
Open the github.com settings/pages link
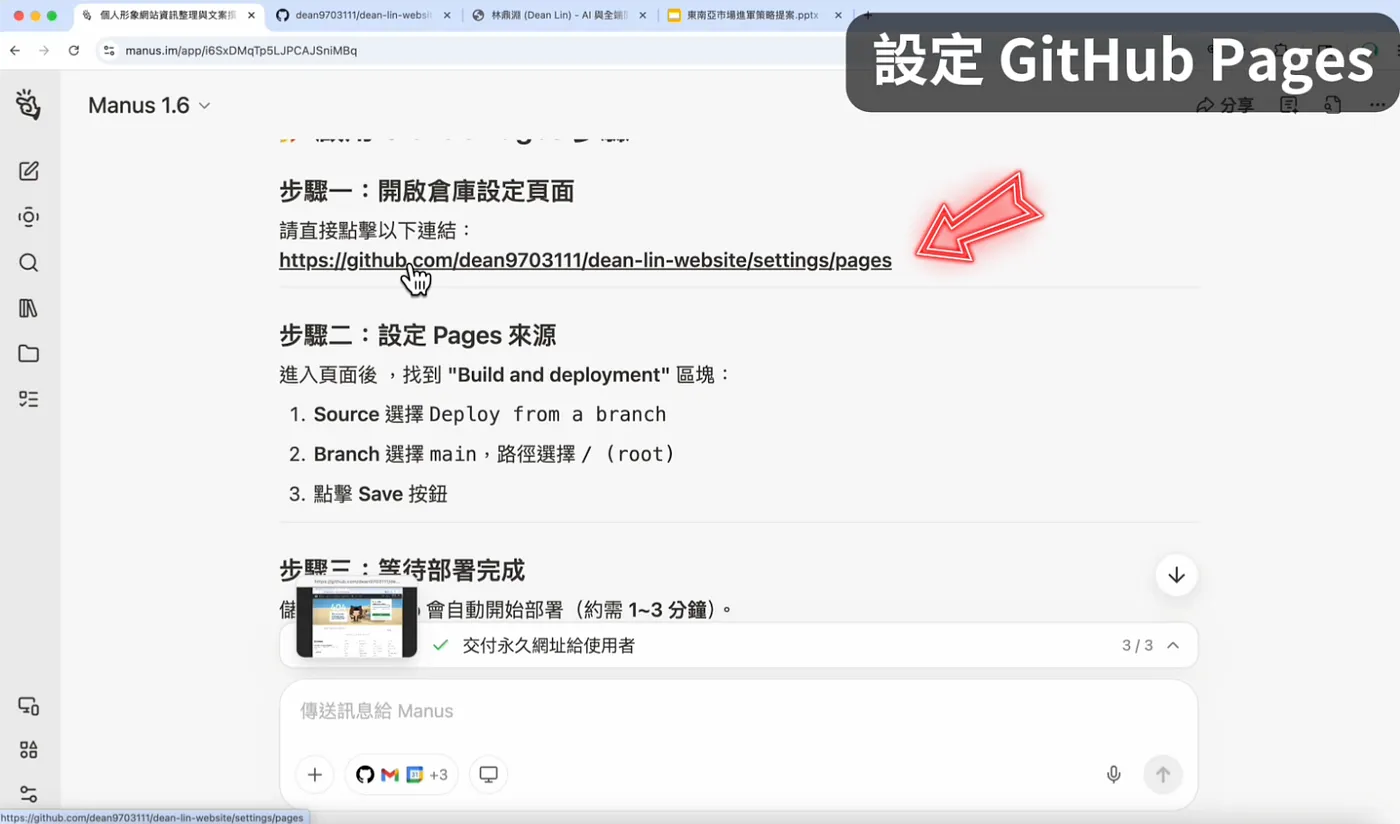pyautogui.click(x=585, y=260)
